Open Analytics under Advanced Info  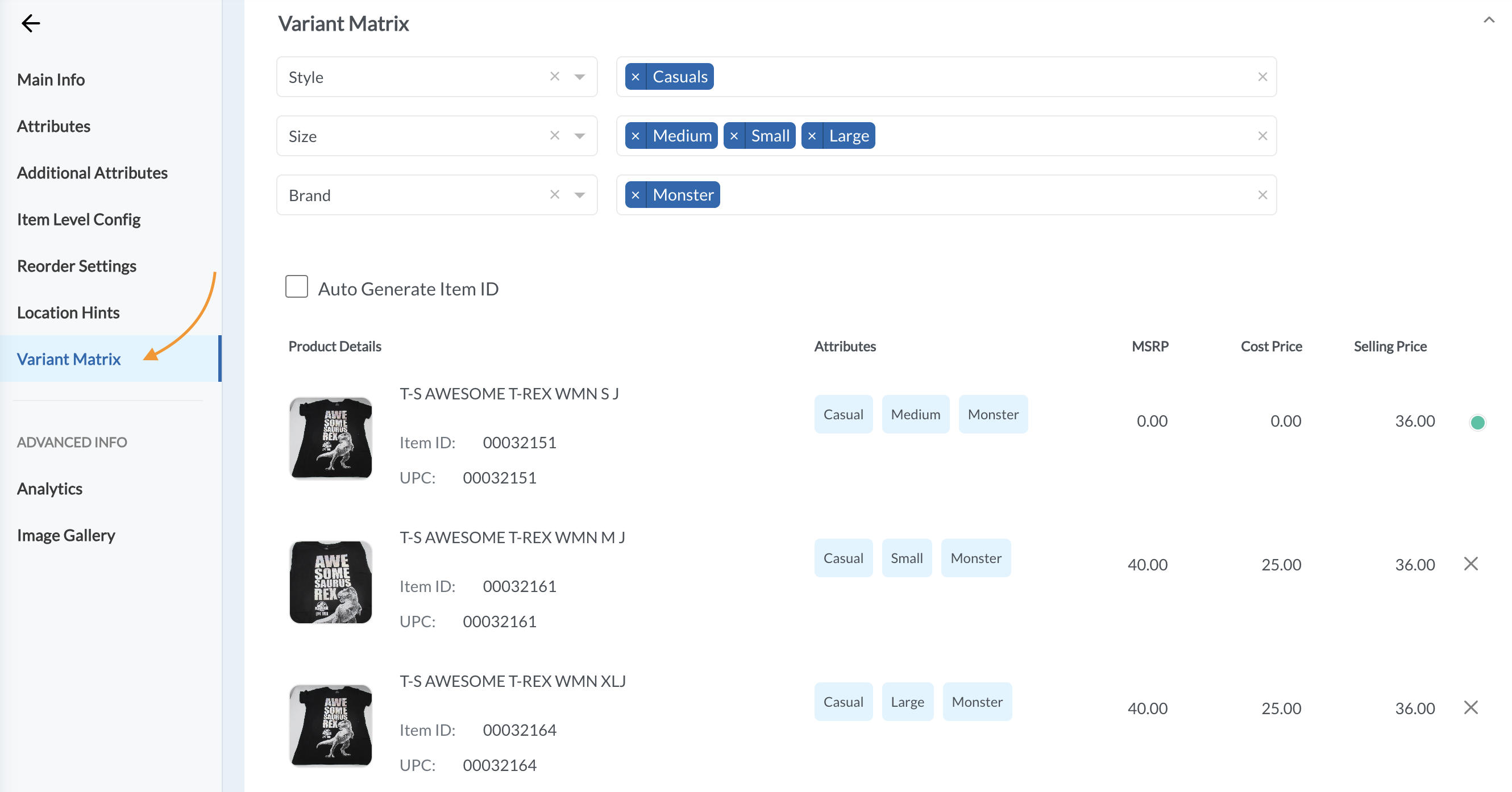click(x=49, y=489)
